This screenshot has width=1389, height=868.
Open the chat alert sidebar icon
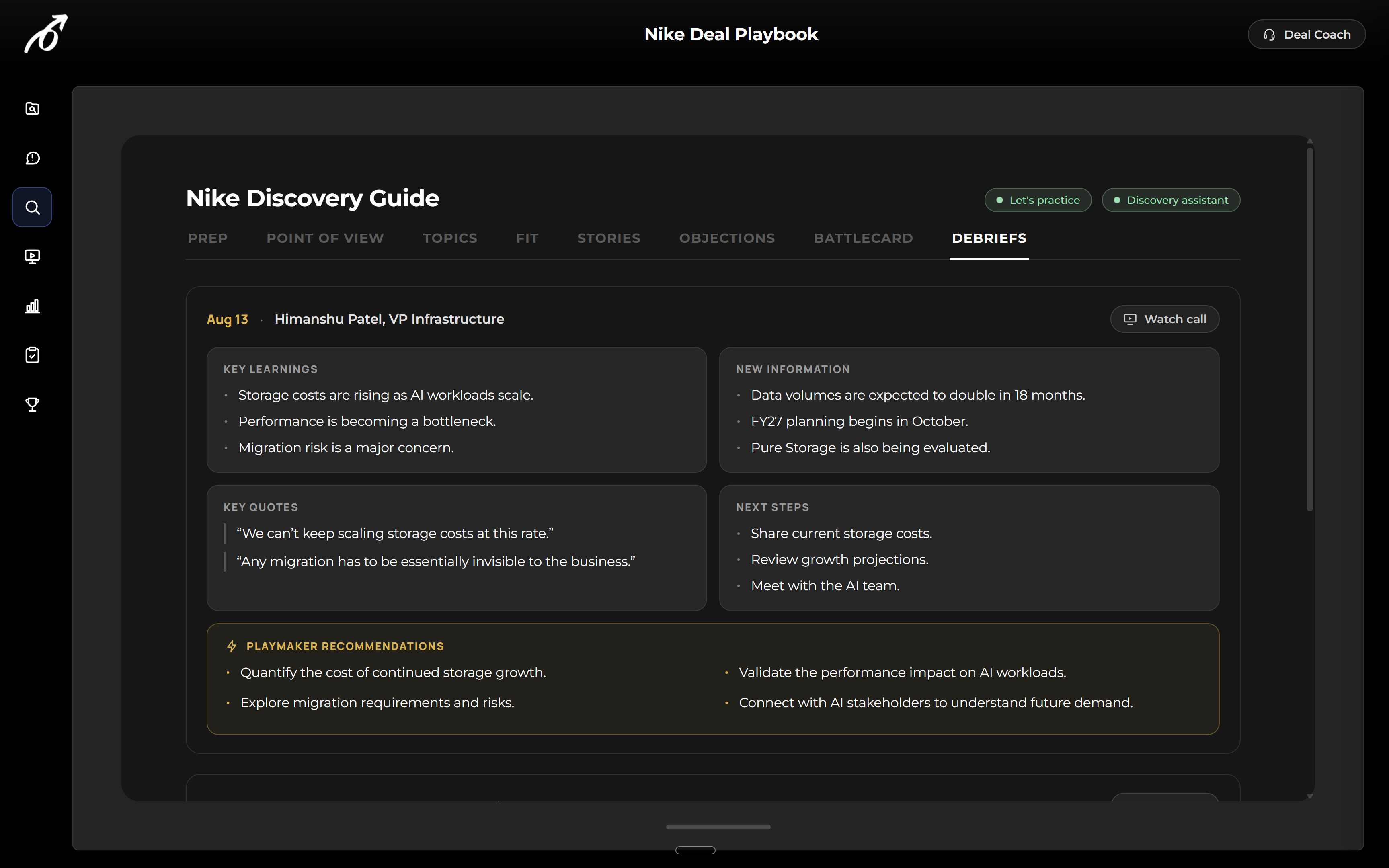33,158
